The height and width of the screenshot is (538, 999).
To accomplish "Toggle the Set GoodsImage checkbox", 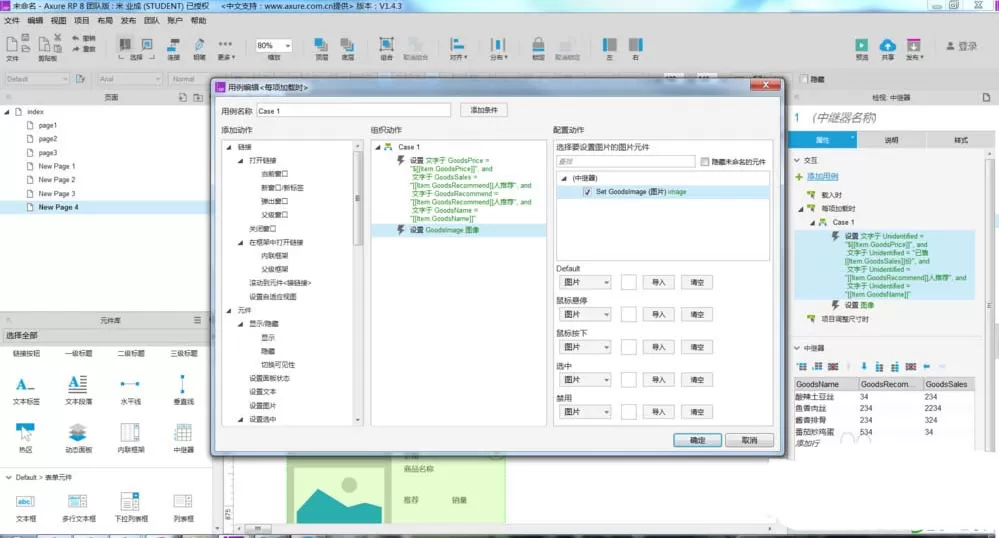I will (x=587, y=192).
